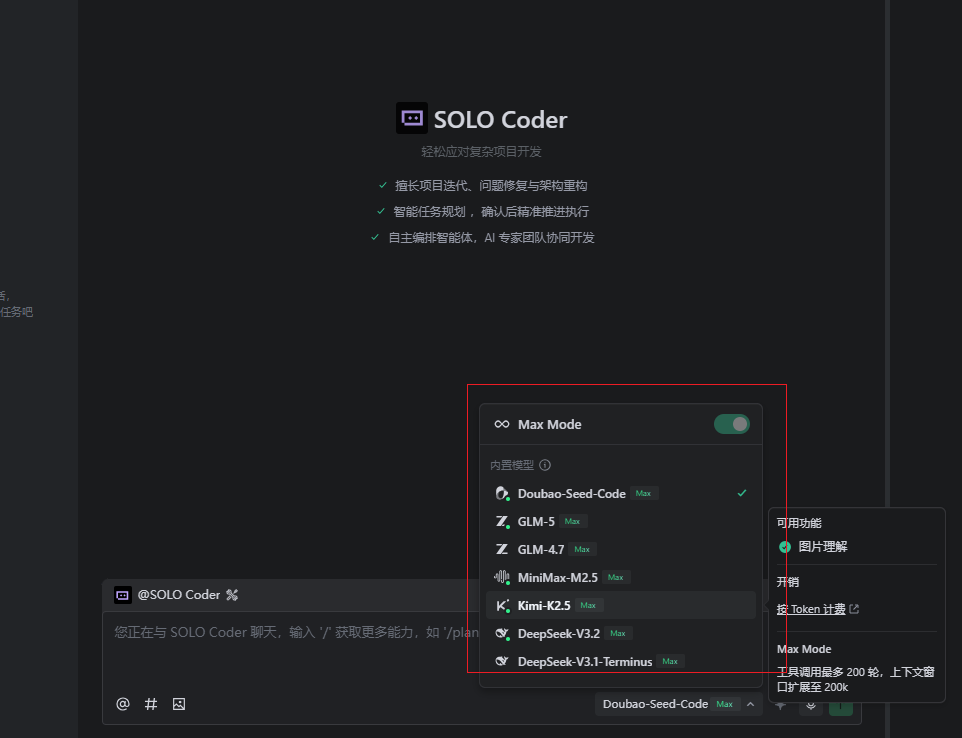Click the 图片理解 feature label
The height and width of the screenshot is (738, 962).
click(x=823, y=547)
